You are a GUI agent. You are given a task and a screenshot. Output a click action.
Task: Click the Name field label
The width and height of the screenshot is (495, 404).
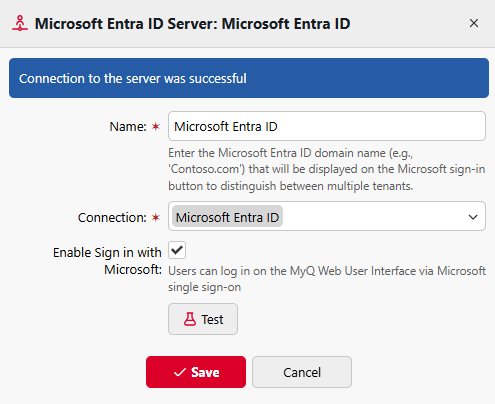pos(128,126)
